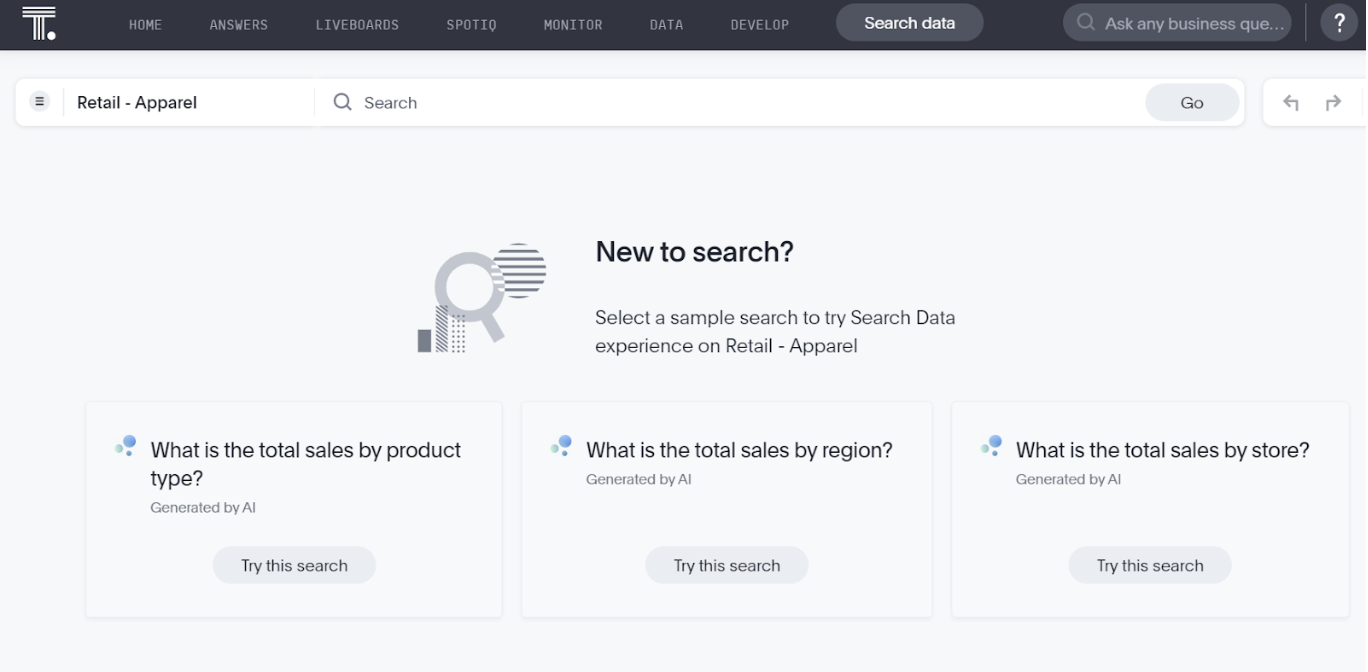Viewport: 1368px width, 672px height.
Task: Open the Develop section
Action: [x=759, y=25]
